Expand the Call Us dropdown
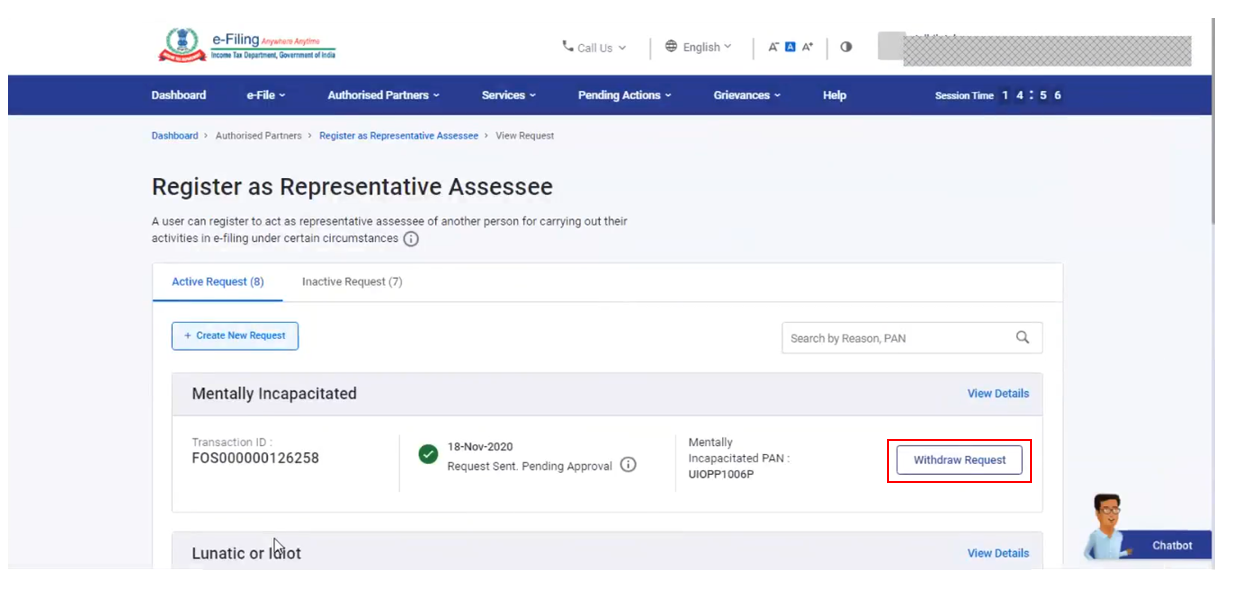This screenshot has height=615, width=1233. pos(600,47)
